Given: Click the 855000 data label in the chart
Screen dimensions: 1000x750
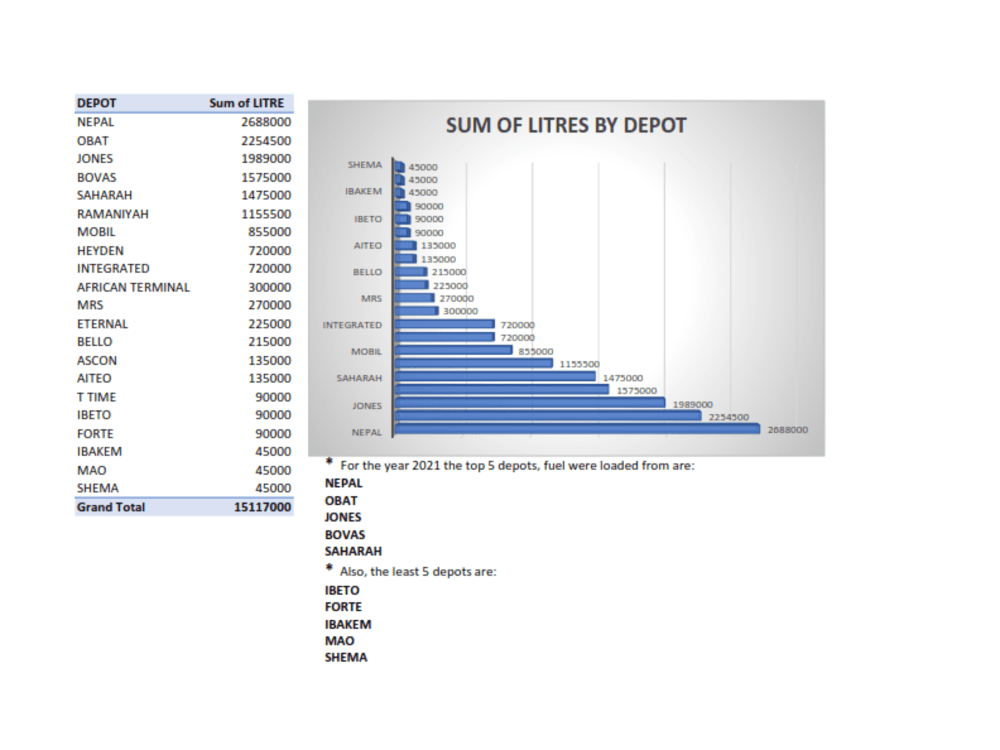Looking at the screenshot, I should pos(536,351).
